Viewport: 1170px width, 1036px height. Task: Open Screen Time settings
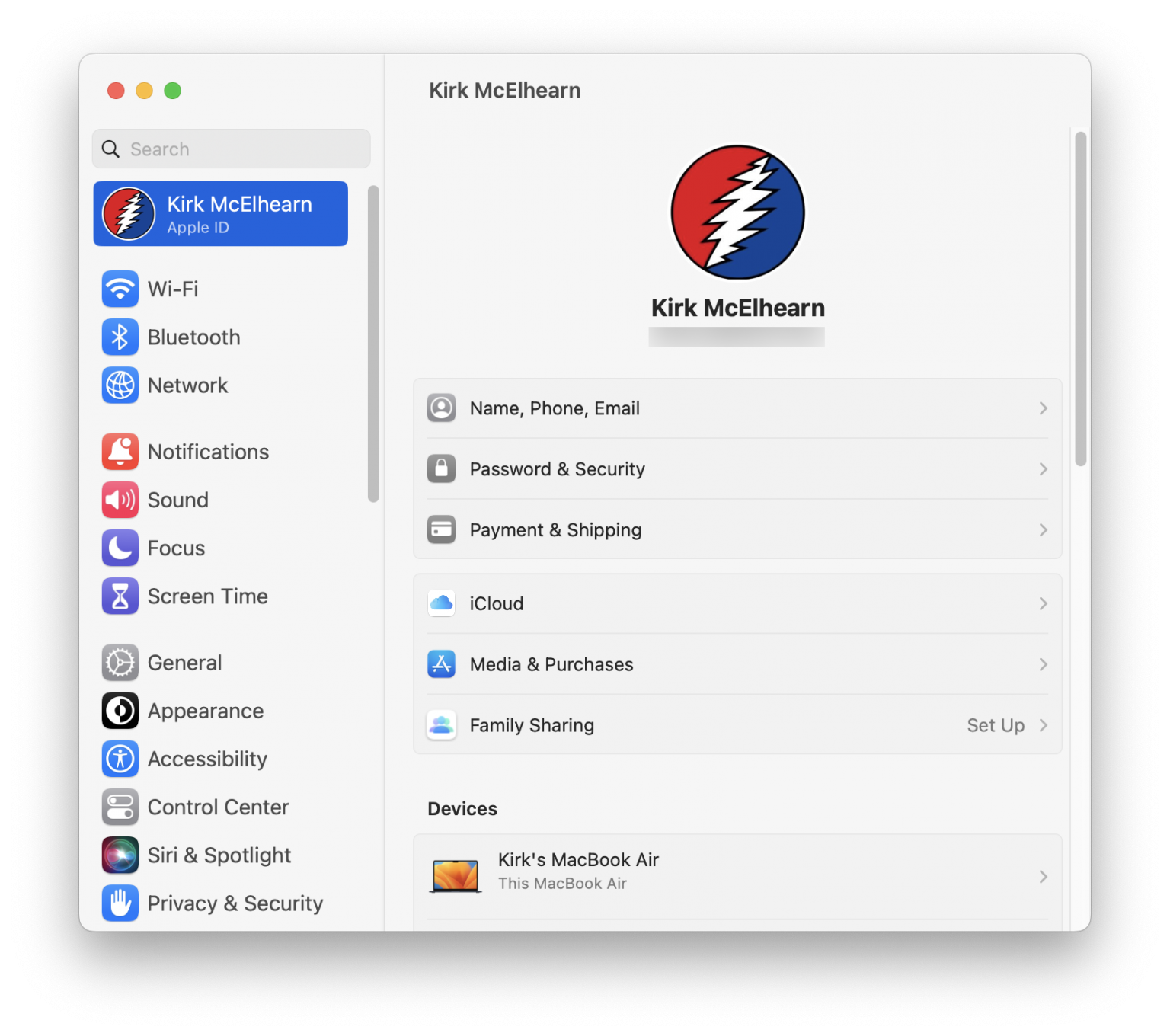207,596
